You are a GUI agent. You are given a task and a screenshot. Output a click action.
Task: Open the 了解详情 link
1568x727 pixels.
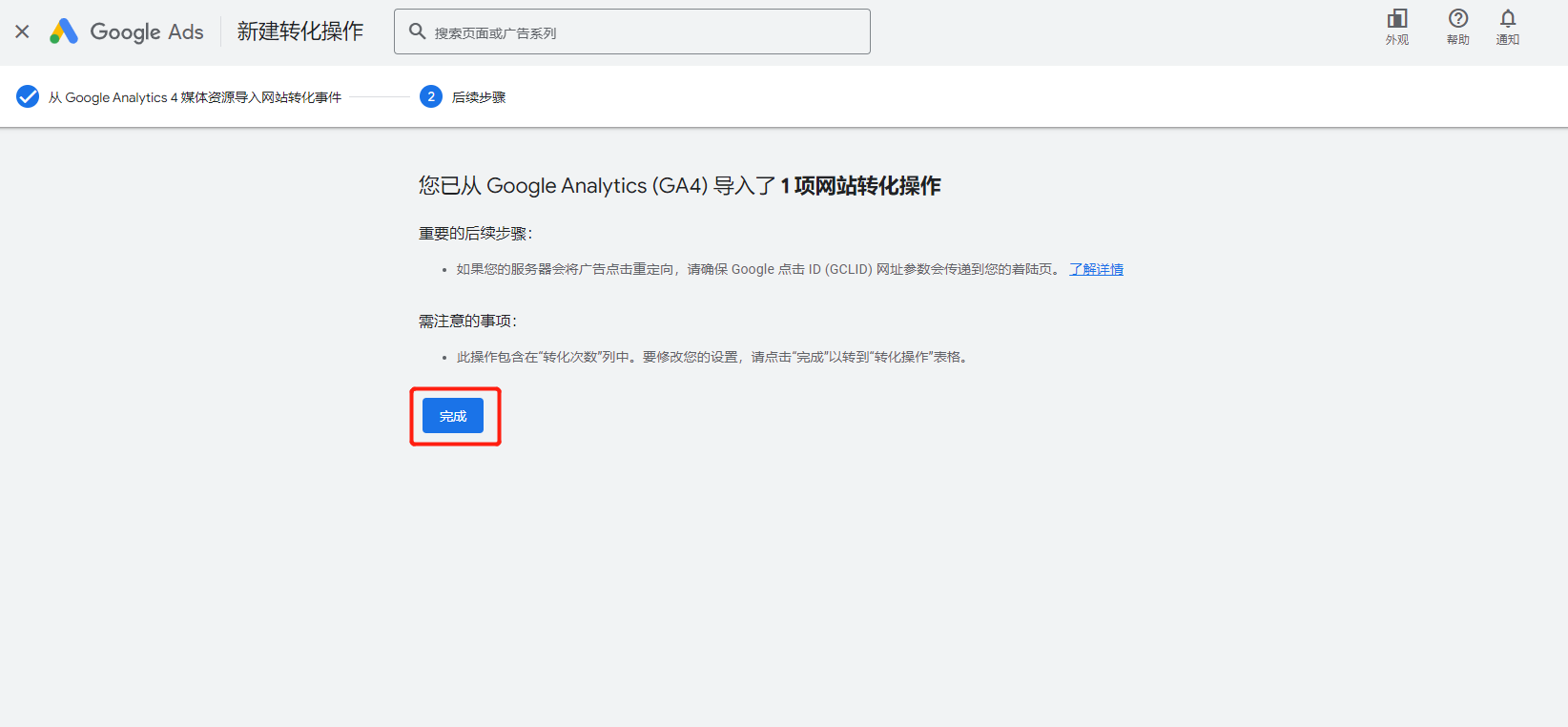pos(1096,269)
